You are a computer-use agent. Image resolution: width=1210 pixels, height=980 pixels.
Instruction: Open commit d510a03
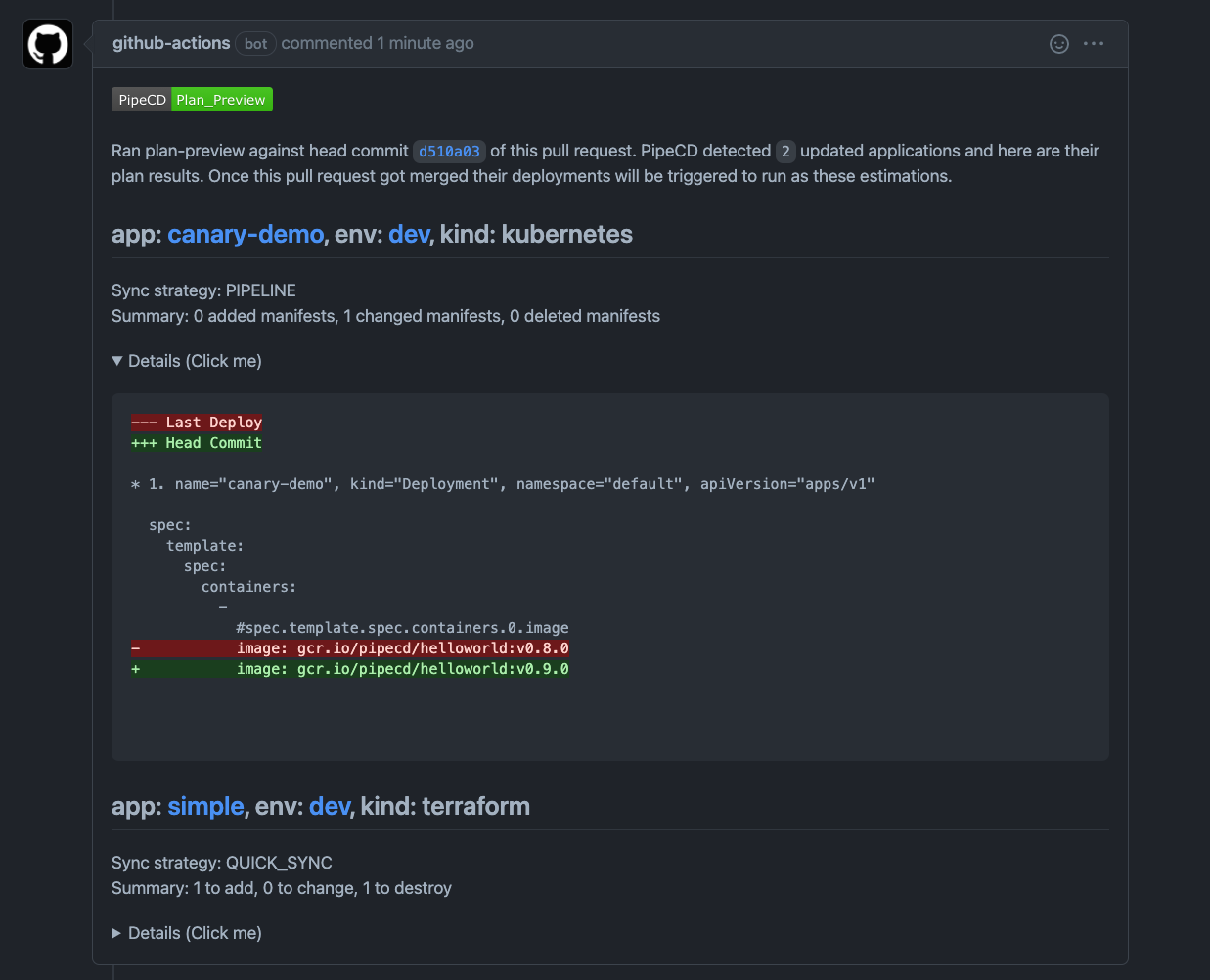(449, 152)
